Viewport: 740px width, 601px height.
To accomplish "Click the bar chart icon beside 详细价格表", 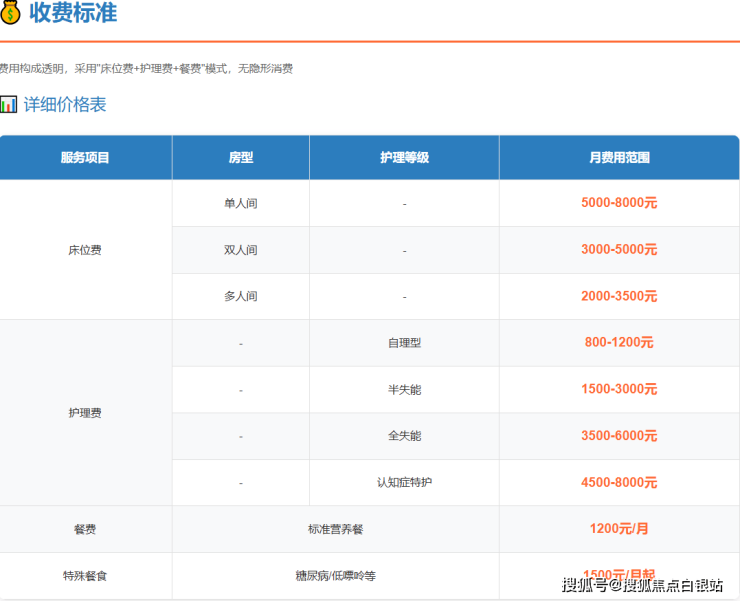I will click(9, 104).
